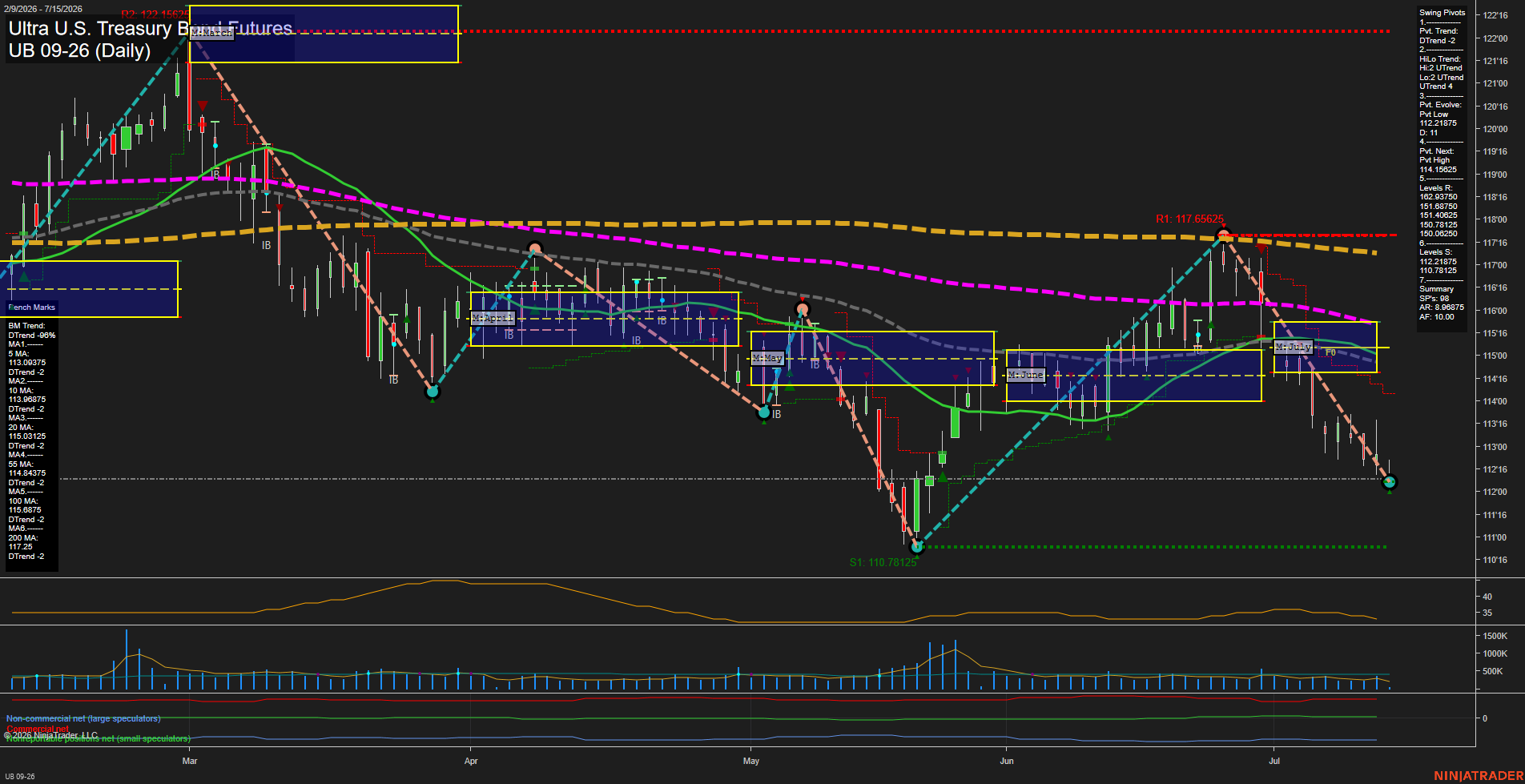
Task: Click the Levels S 110.78125 value
Action: (x=1438, y=271)
